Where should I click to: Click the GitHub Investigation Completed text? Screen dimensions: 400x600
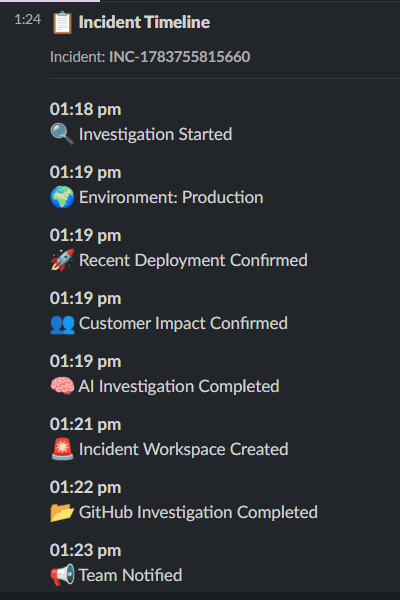click(x=198, y=512)
